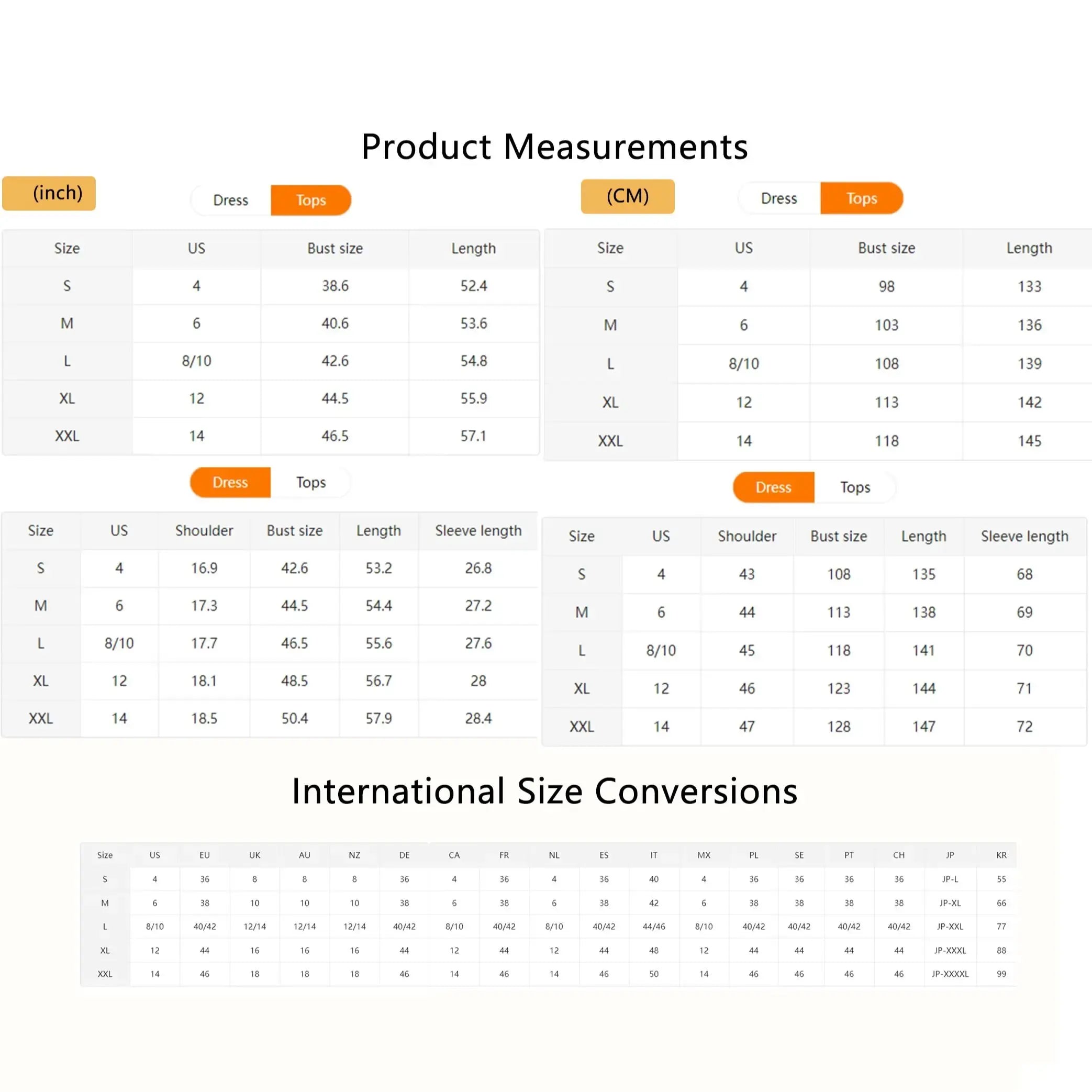Viewport: 1092px width, 1092px height.
Task: Switch to Tops beside lower-left Dress tab
Action: [x=311, y=482]
